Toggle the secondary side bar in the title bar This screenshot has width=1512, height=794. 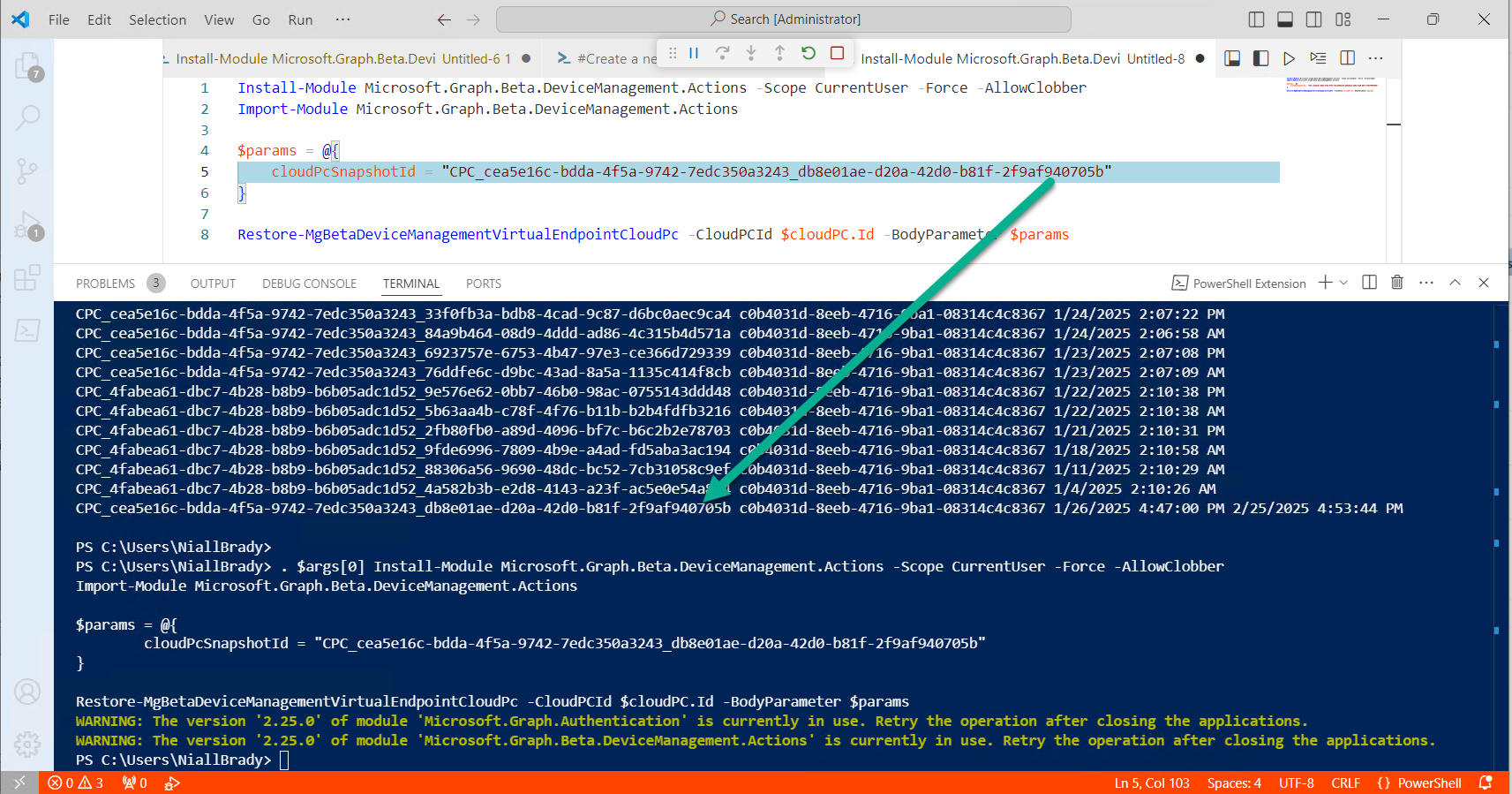1314,19
